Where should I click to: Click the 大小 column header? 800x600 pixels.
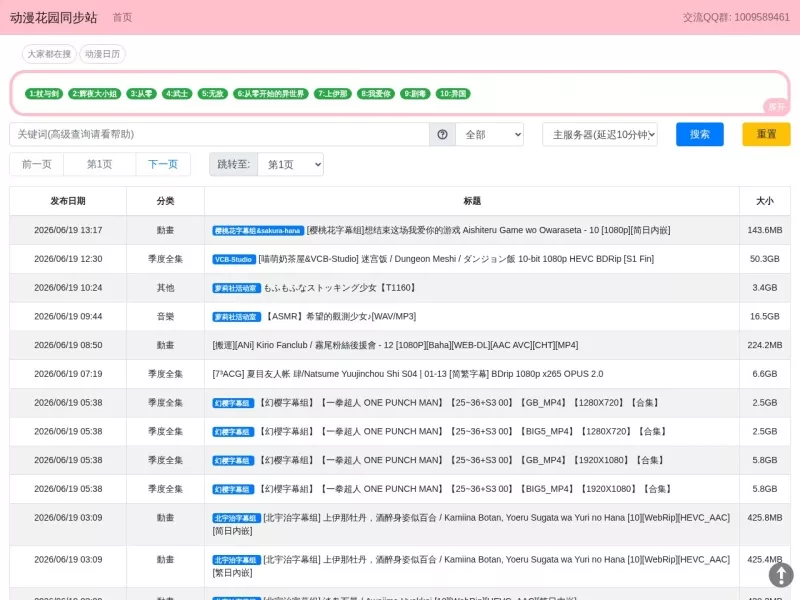pos(764,201)
